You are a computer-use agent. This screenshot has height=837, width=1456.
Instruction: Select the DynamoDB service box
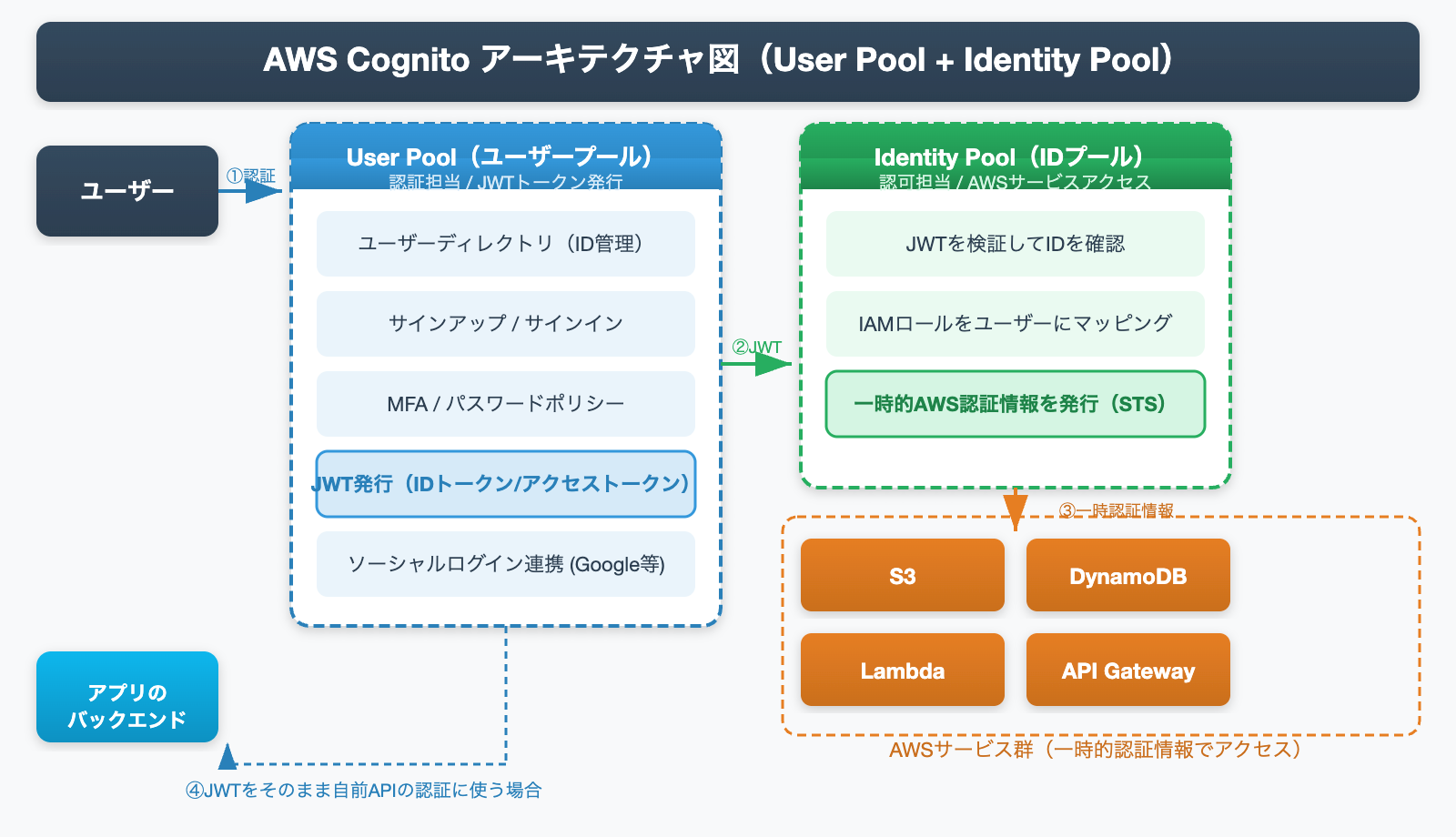pyautogui.click(x=1128, y=575)
